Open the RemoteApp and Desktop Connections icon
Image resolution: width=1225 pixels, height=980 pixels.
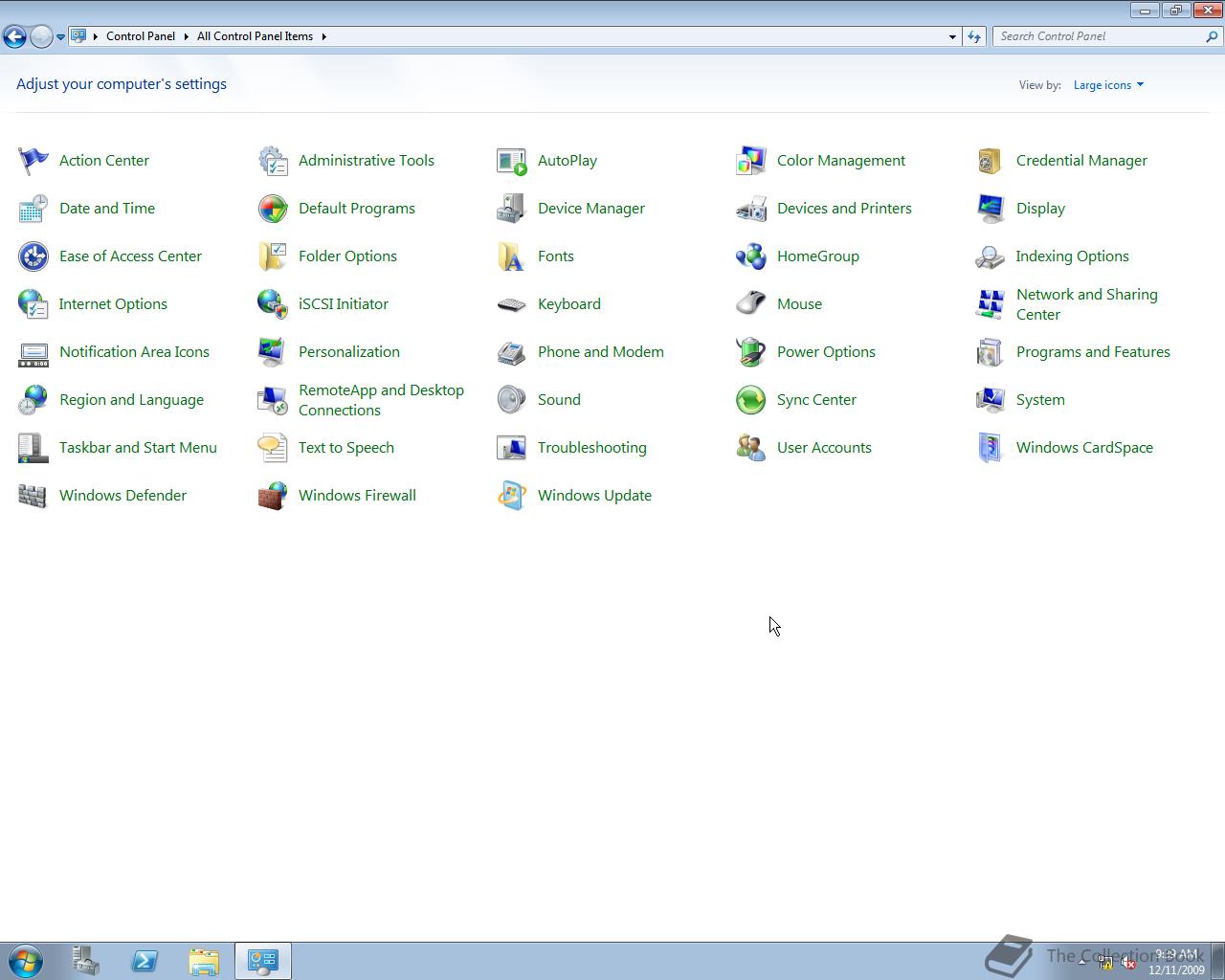coord(273,400)
